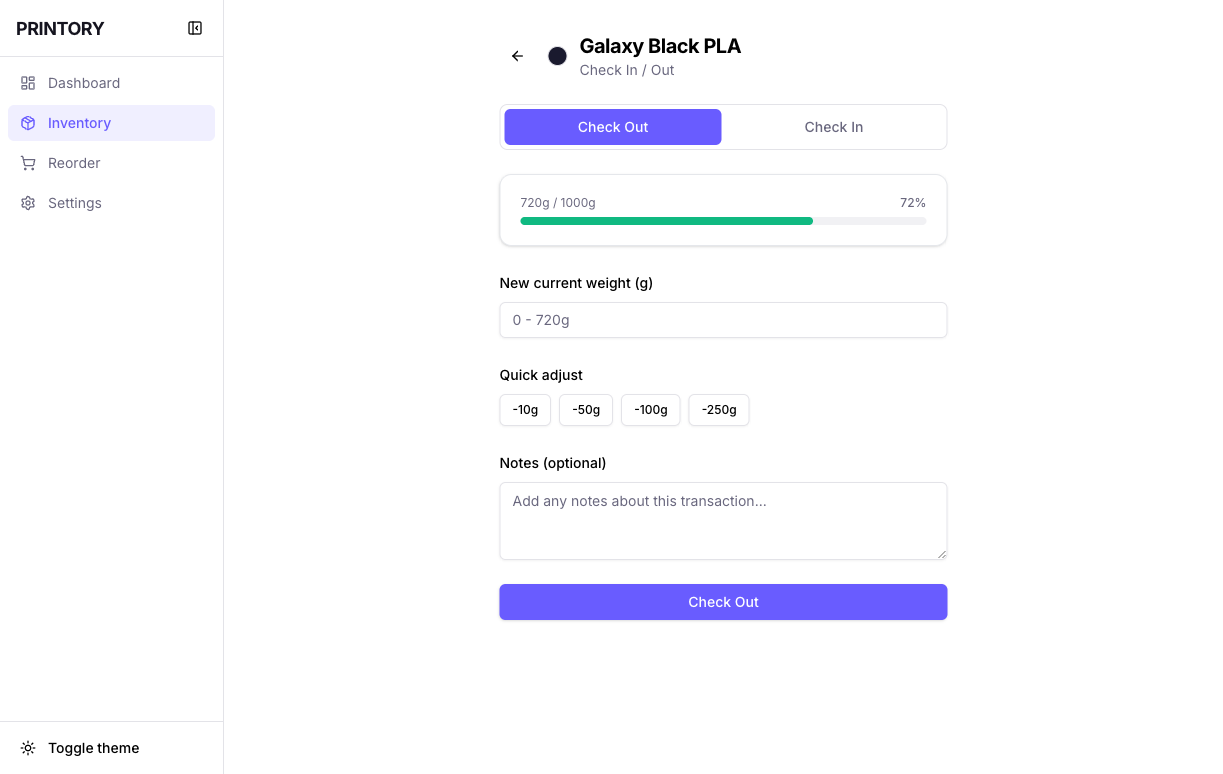
Task: Click inside the transaction notes box
Action: click(723, 520)
